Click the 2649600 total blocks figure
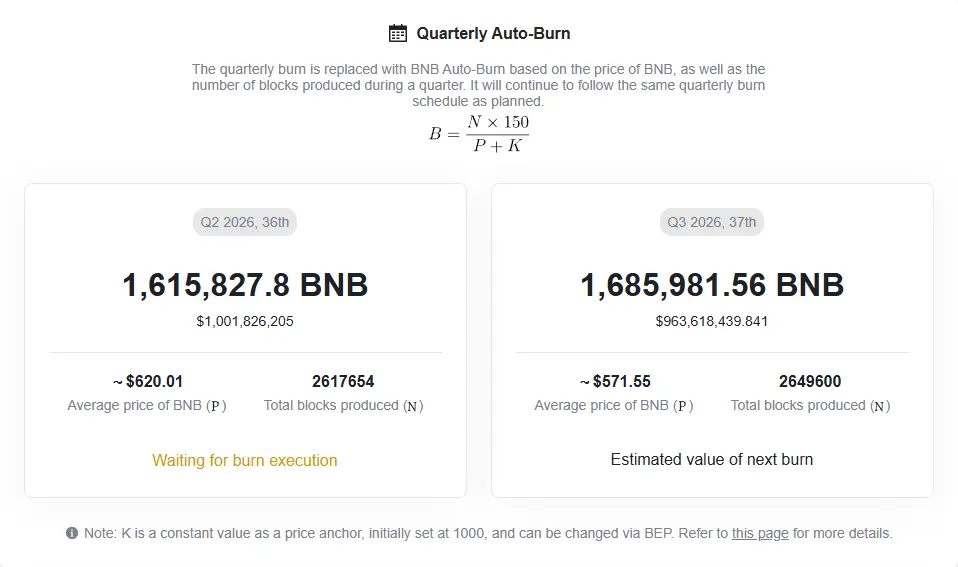Screen dimensions: 958x567 [x=810, y=381]
